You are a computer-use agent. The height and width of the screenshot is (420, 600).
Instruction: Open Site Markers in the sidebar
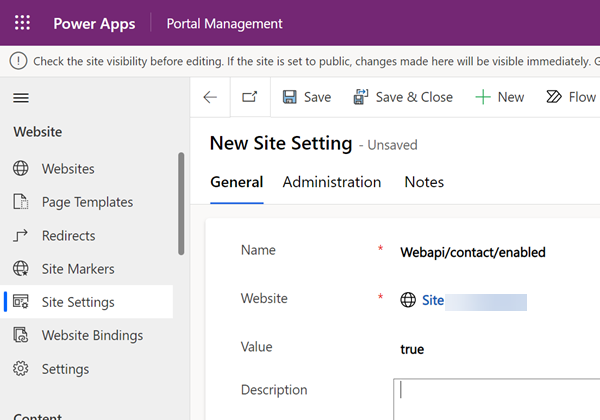coord(78,269)
